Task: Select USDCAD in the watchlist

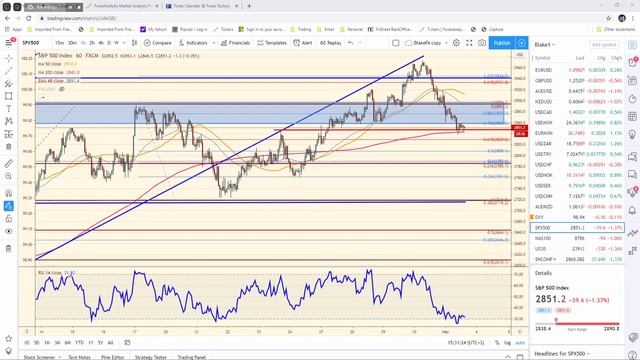Action: (x=578, y=112)
